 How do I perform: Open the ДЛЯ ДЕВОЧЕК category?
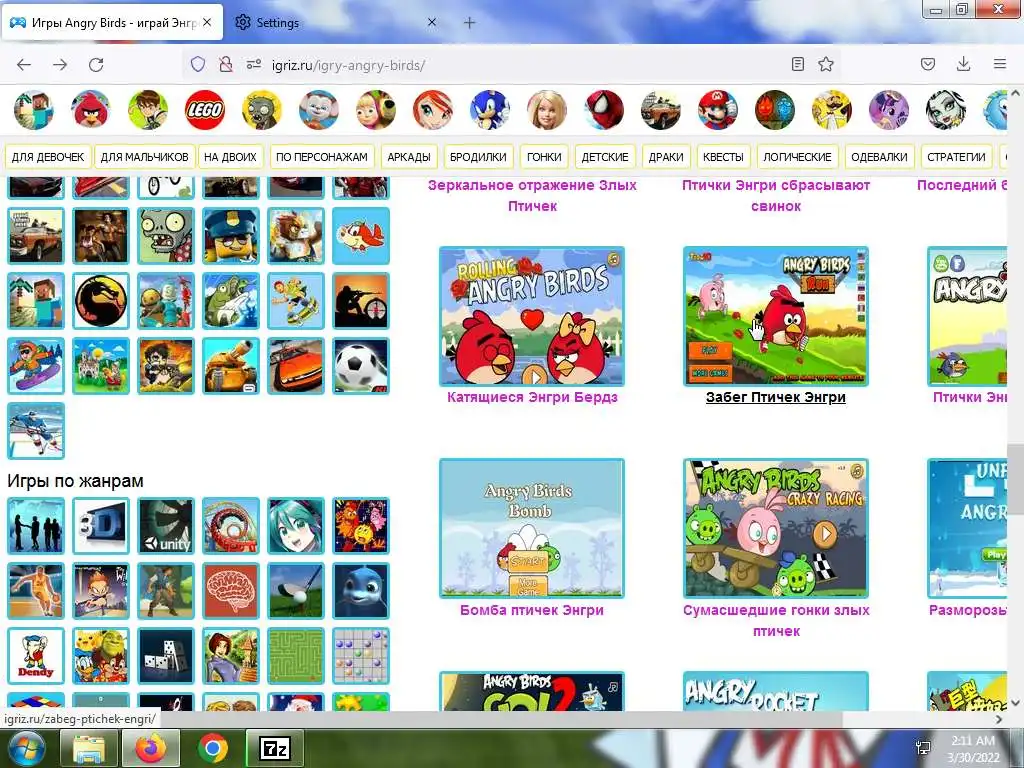point(48,157)
